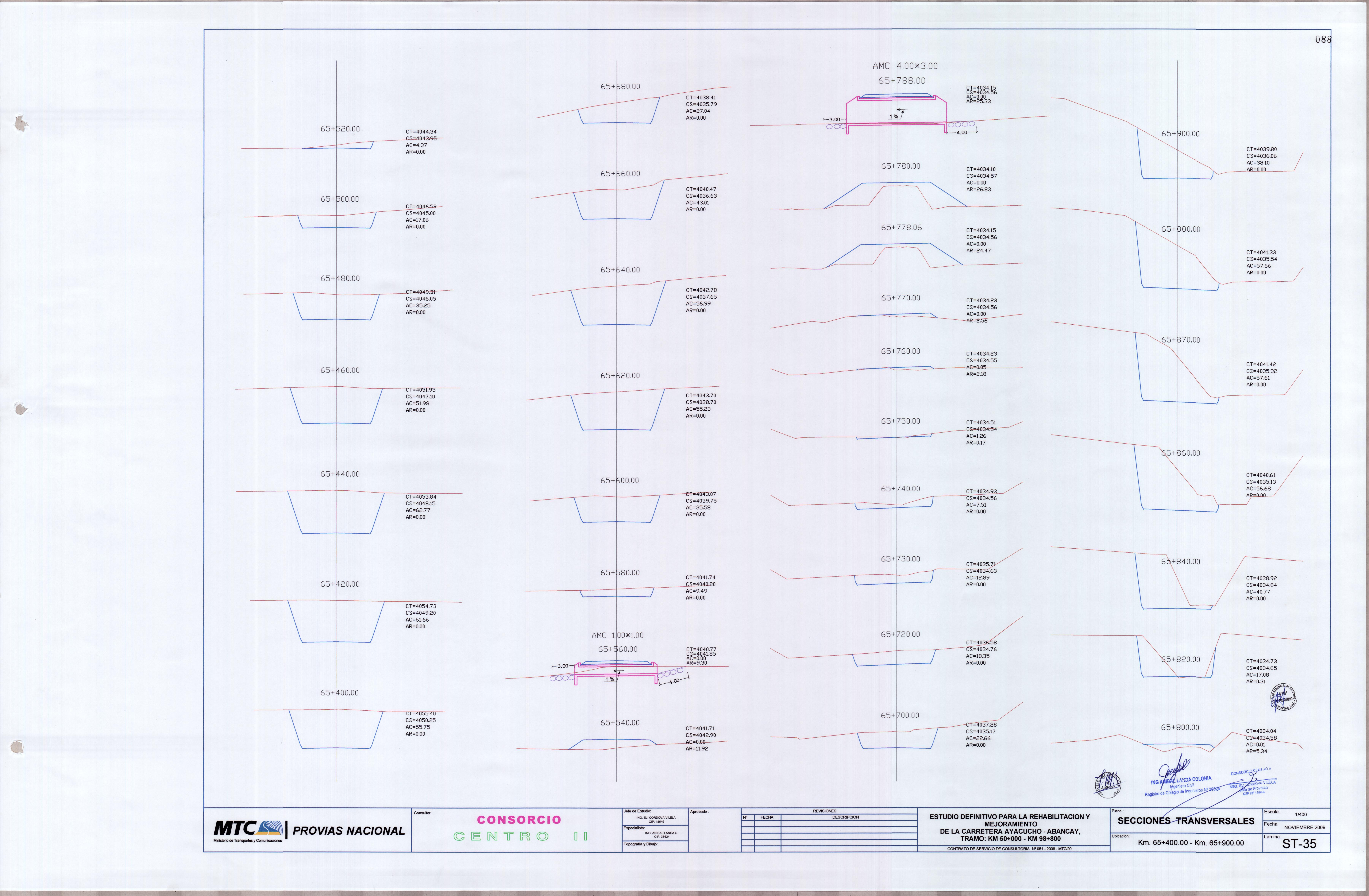1369x896 pixels.
Task: Click station label 65+740.00
Action: [901, 489]
